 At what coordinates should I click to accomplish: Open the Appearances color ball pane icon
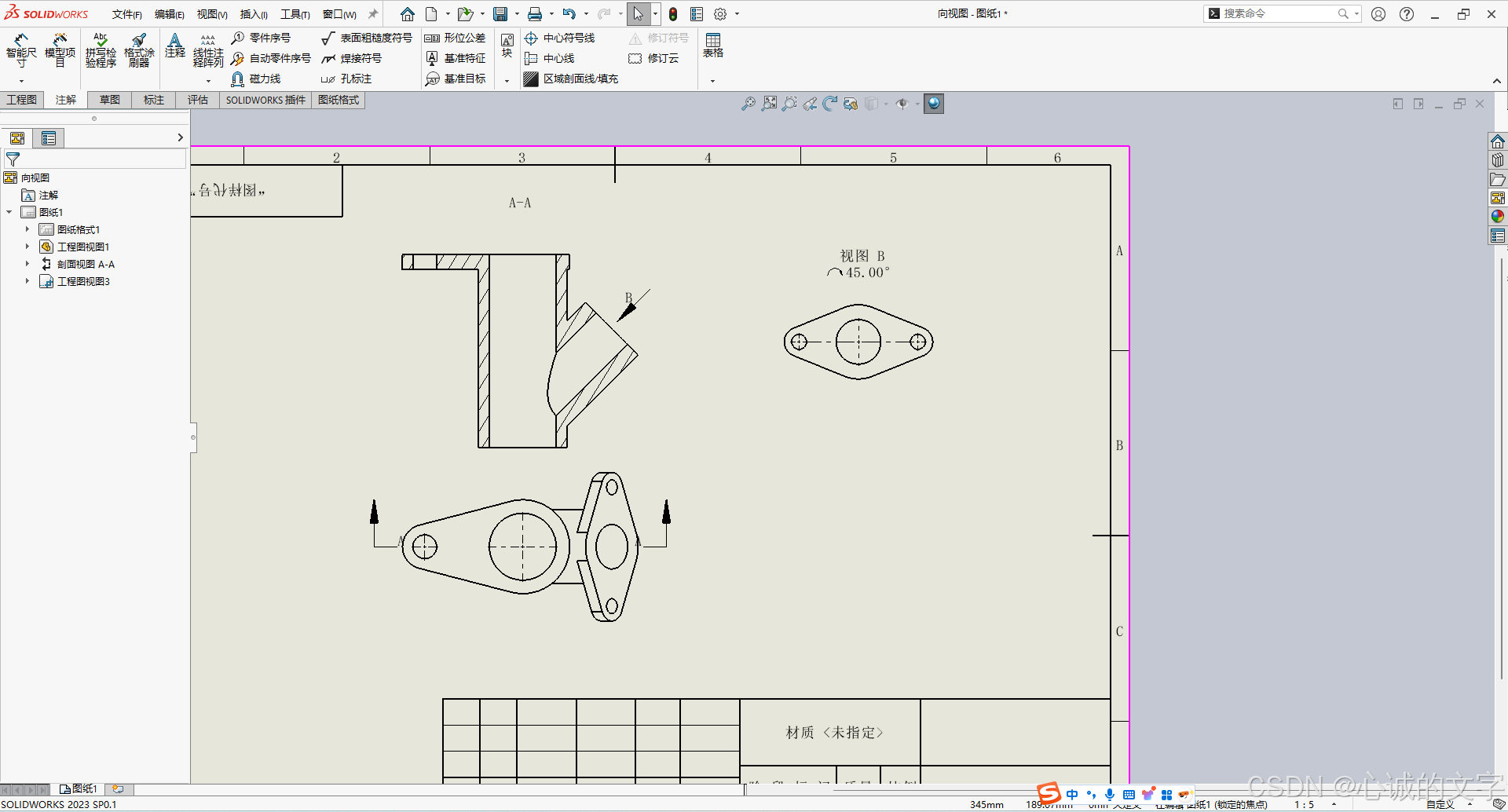point(1498,217)
